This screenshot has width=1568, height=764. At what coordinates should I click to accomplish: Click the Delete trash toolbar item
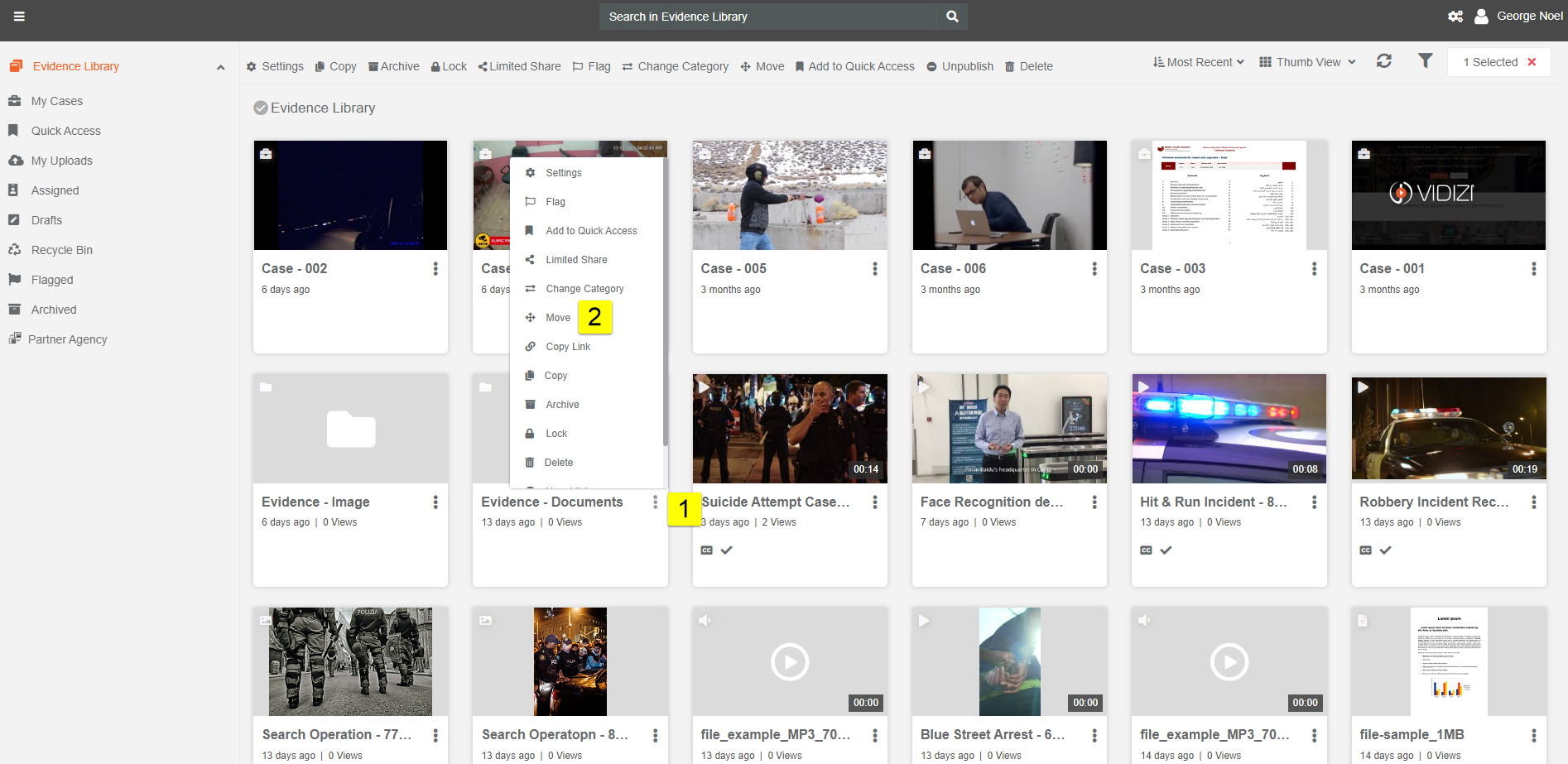(1028, 66)
